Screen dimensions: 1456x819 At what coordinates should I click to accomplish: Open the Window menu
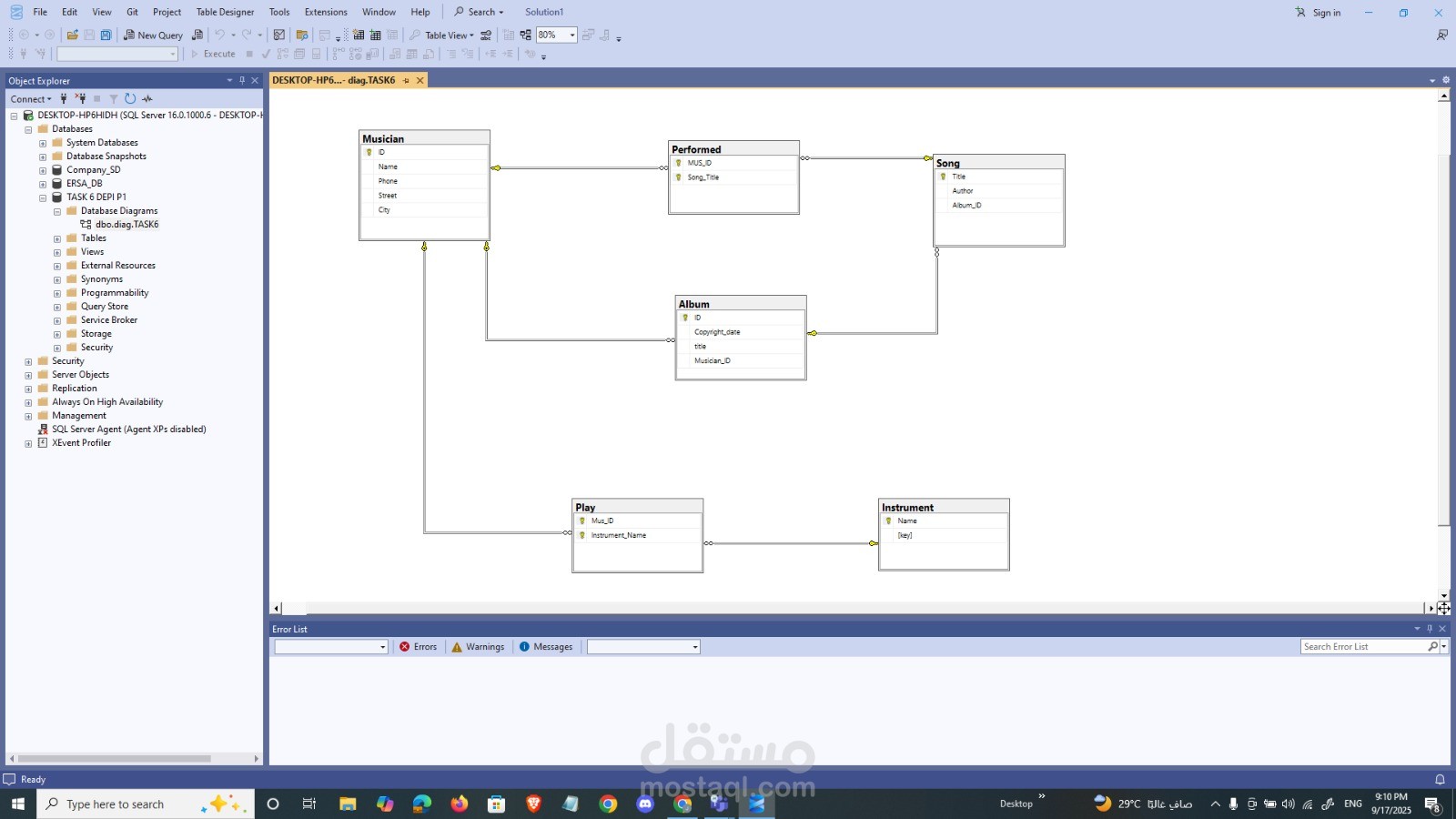379,12
